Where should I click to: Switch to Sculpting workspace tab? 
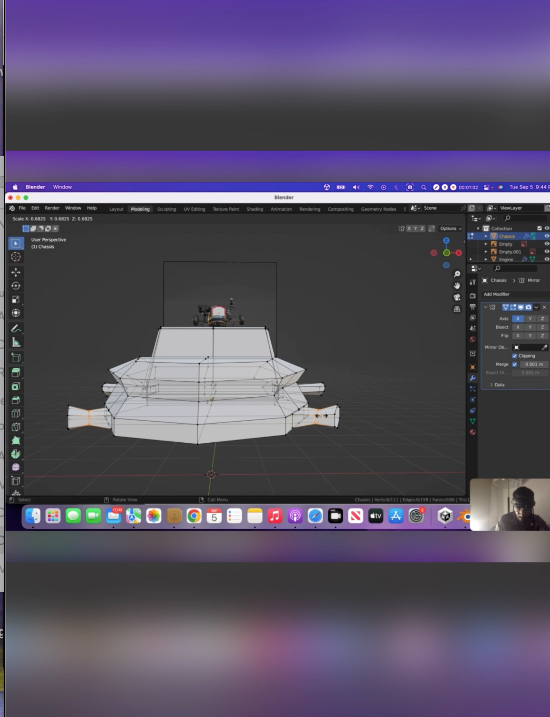tap(166, 209)
